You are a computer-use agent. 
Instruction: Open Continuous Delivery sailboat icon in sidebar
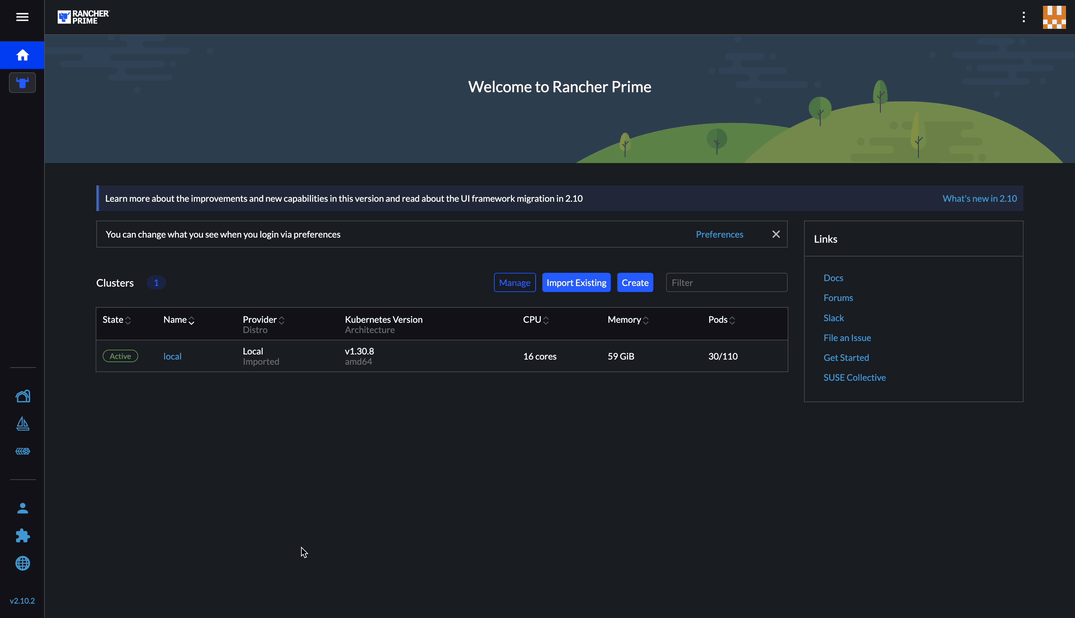coord(22,423)
